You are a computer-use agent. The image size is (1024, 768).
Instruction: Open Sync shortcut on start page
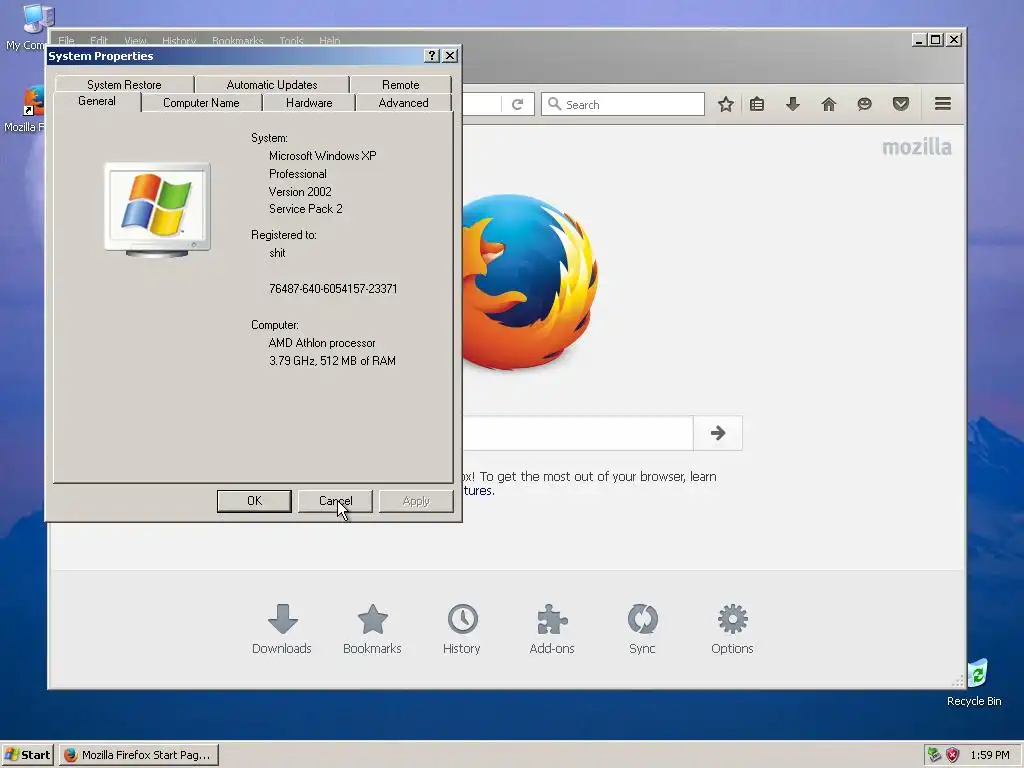pos(642,629)
